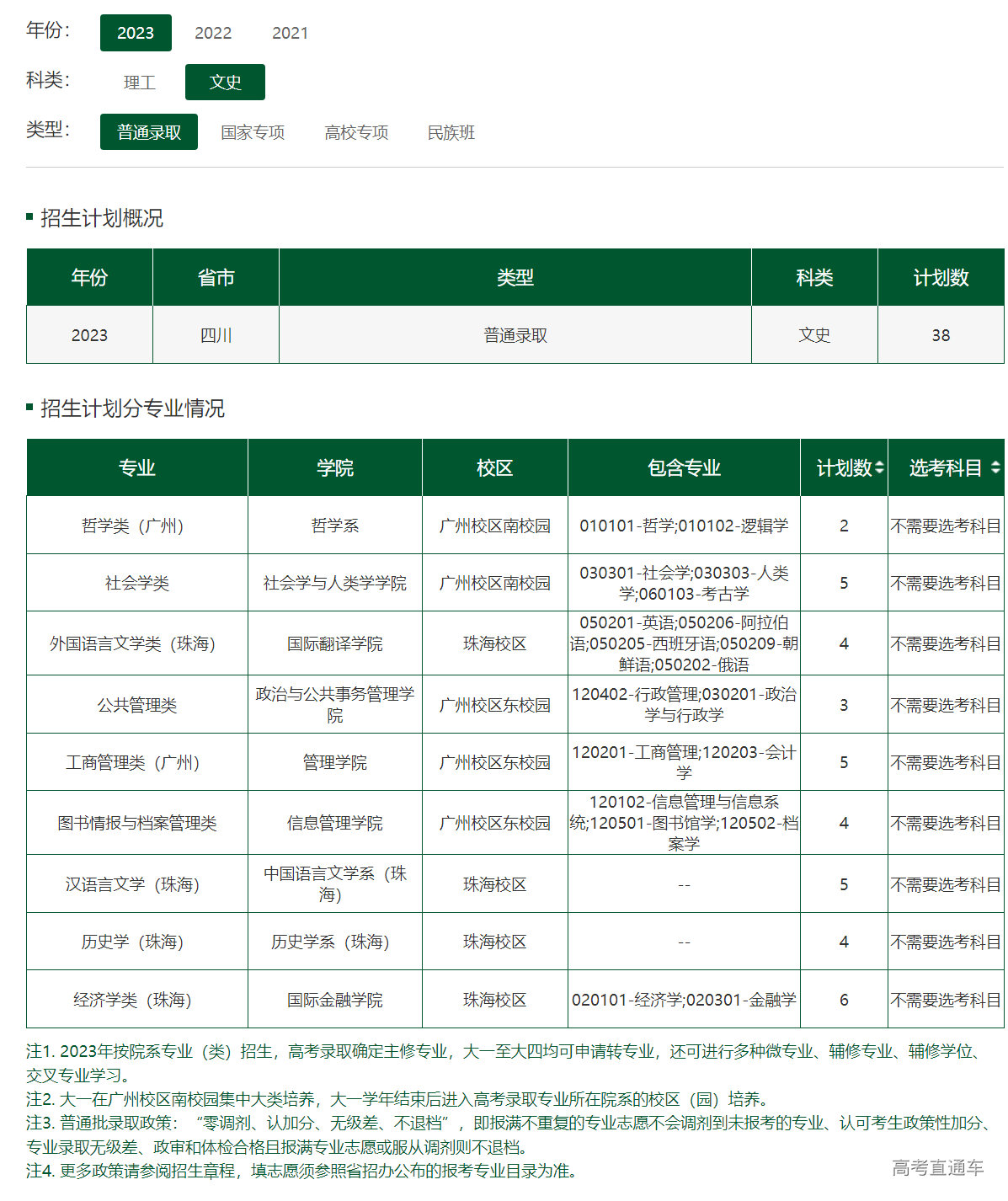Select 国家专项 admission type
1008x1201 pixels.
(253, 132)
